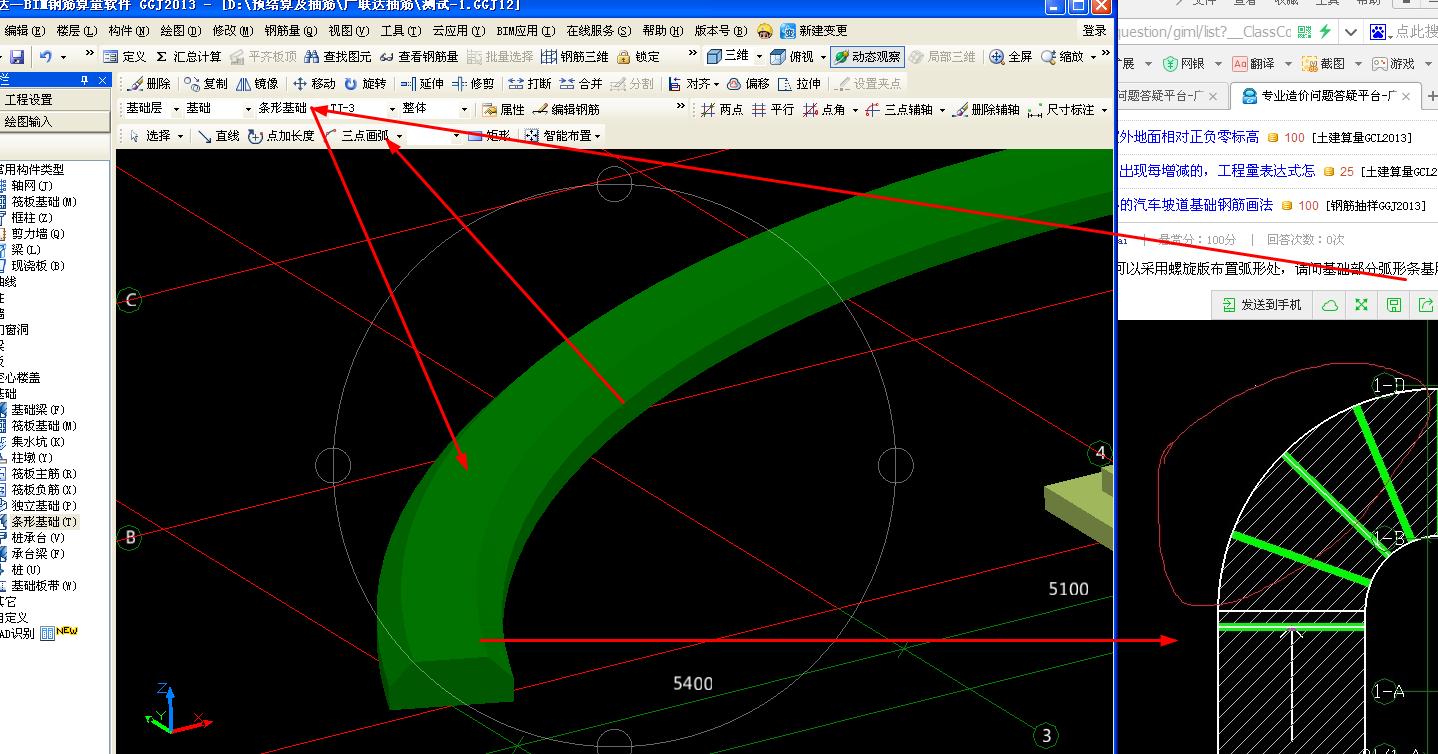Open the 钢筋量(Q) menu

pyautogui.click(x=290, y=31)
